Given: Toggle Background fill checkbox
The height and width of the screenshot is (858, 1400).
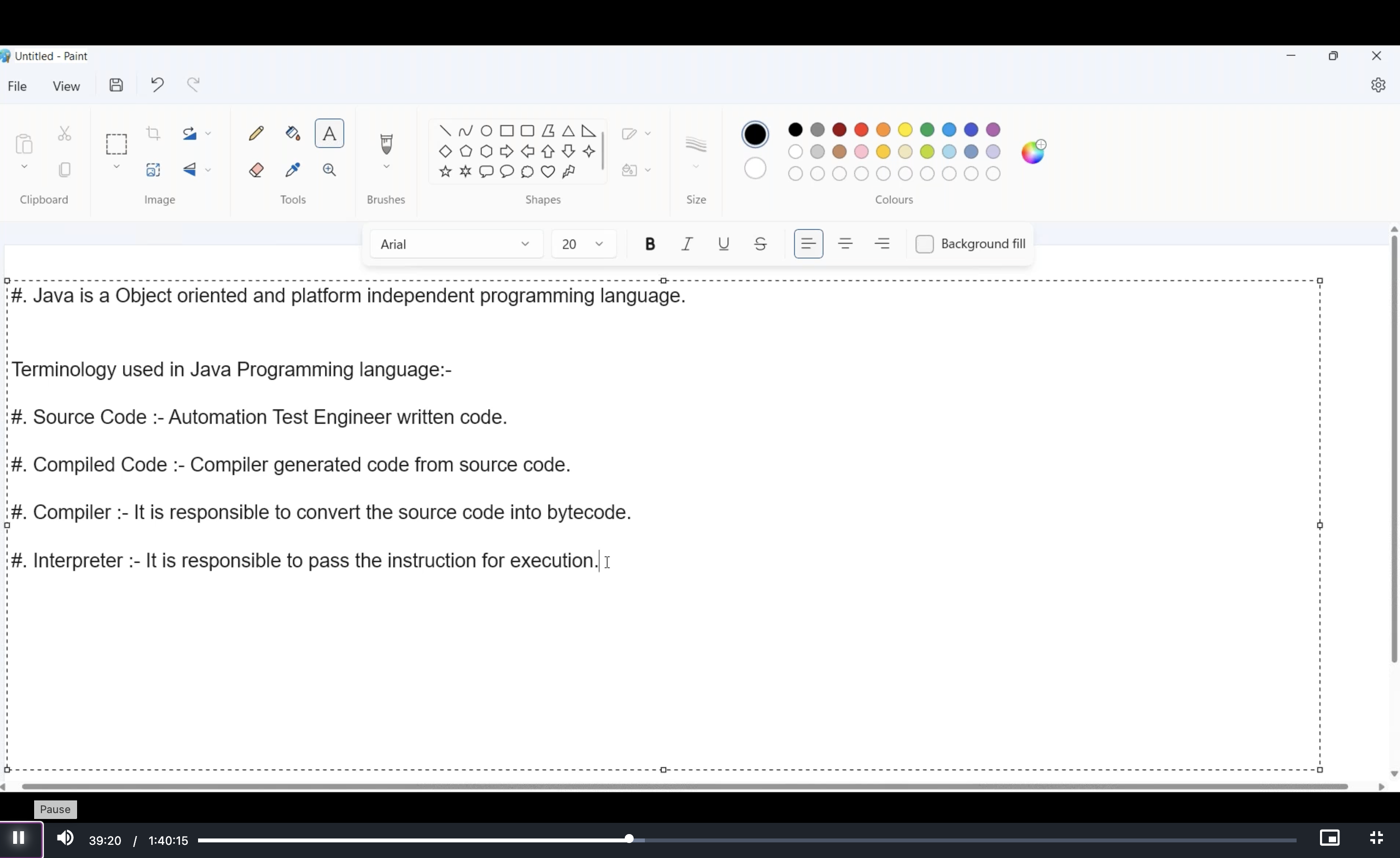Looking at the screenshot, I should coord(922,243).
